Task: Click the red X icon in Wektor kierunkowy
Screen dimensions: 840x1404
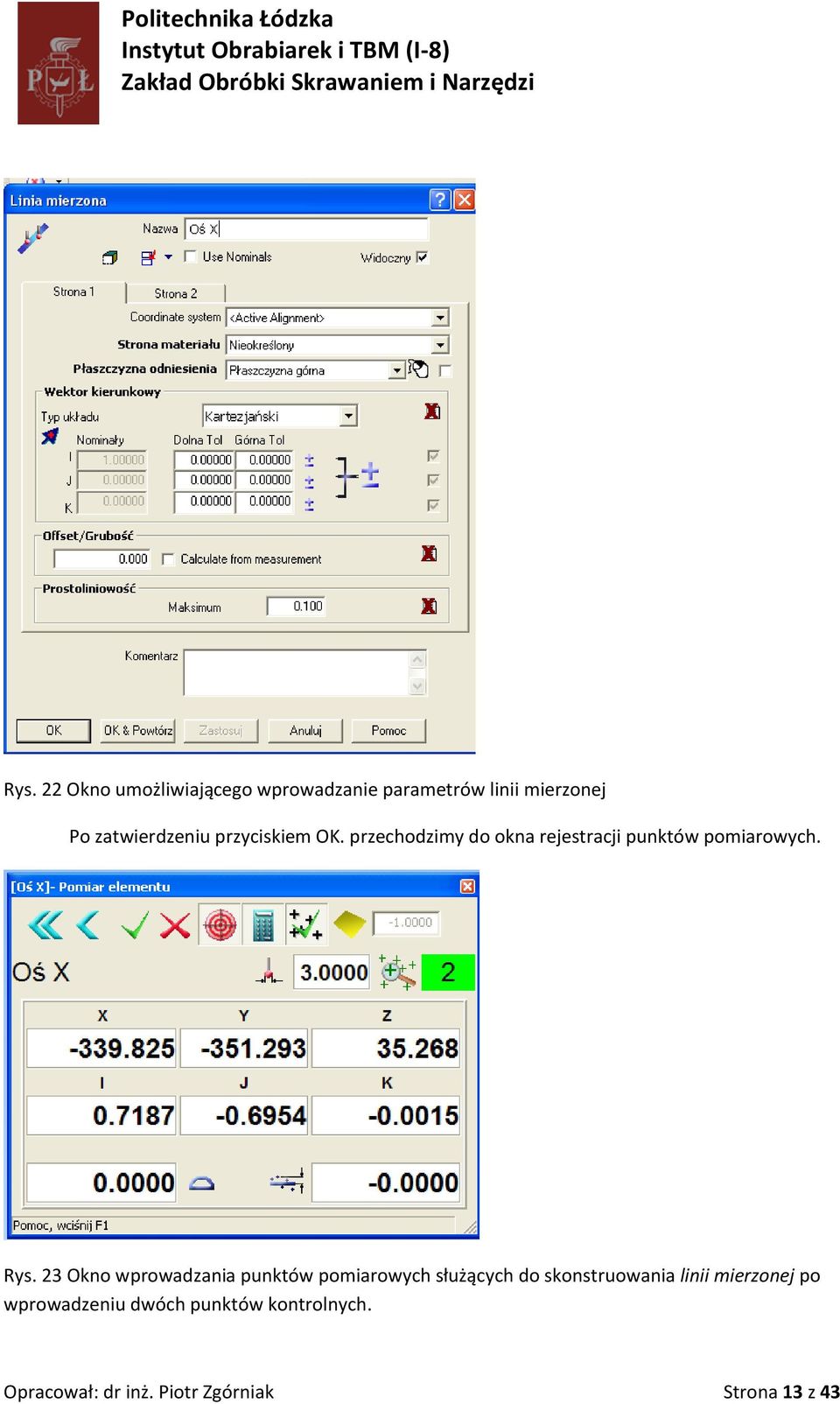Action: click(431, 411)
